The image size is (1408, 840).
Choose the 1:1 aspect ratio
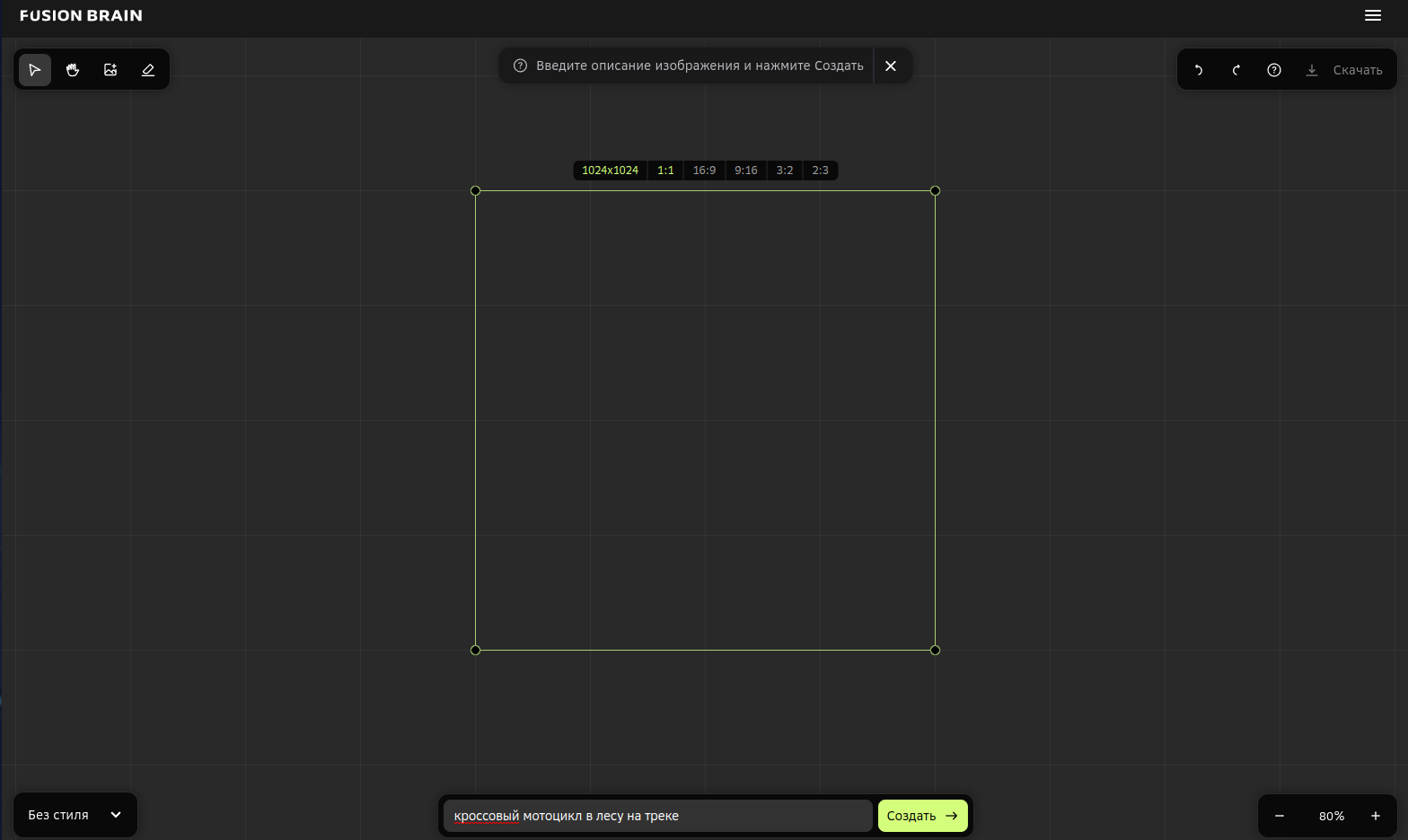point(665,171)
